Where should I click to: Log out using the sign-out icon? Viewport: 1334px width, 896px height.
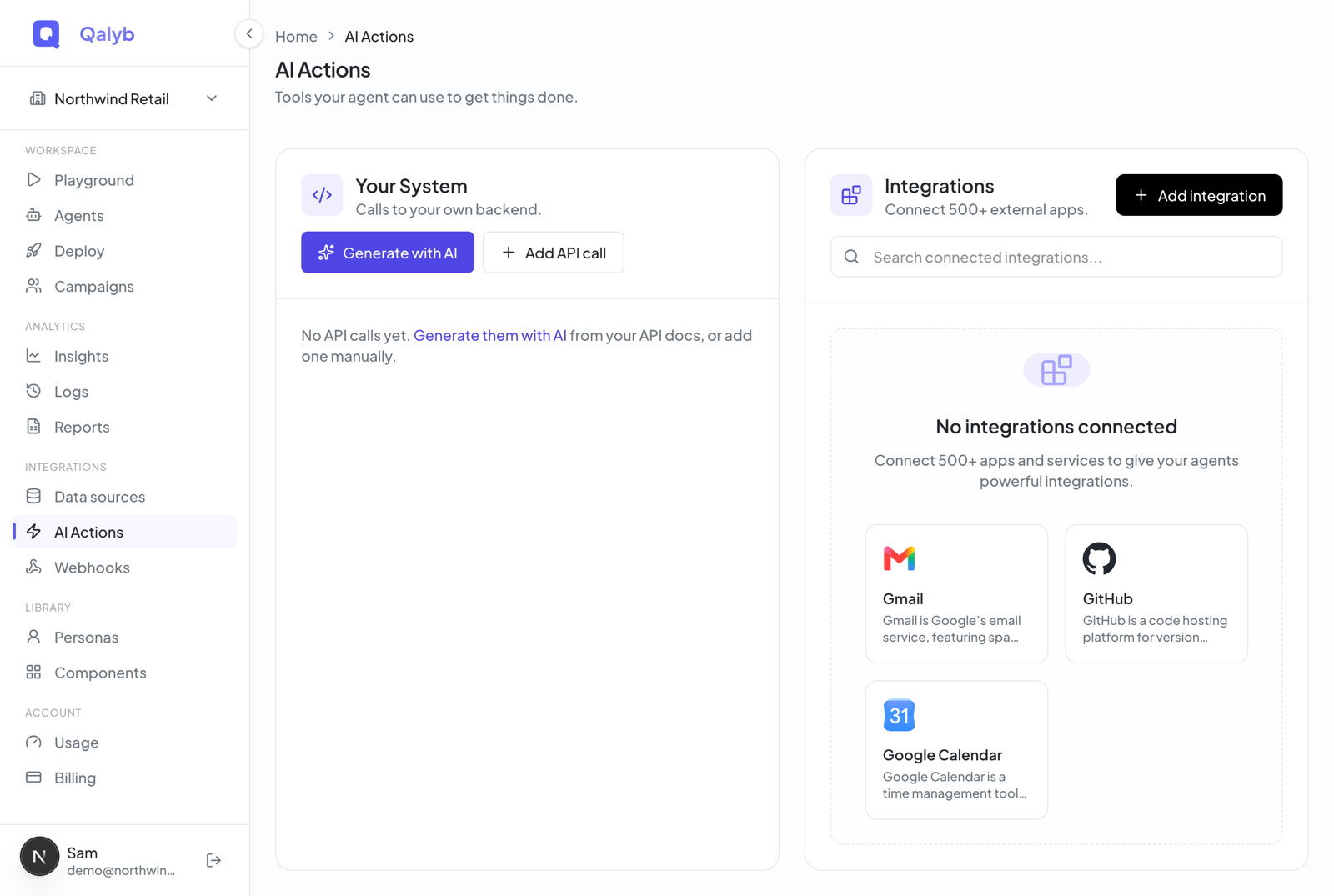tap(213, 860)
